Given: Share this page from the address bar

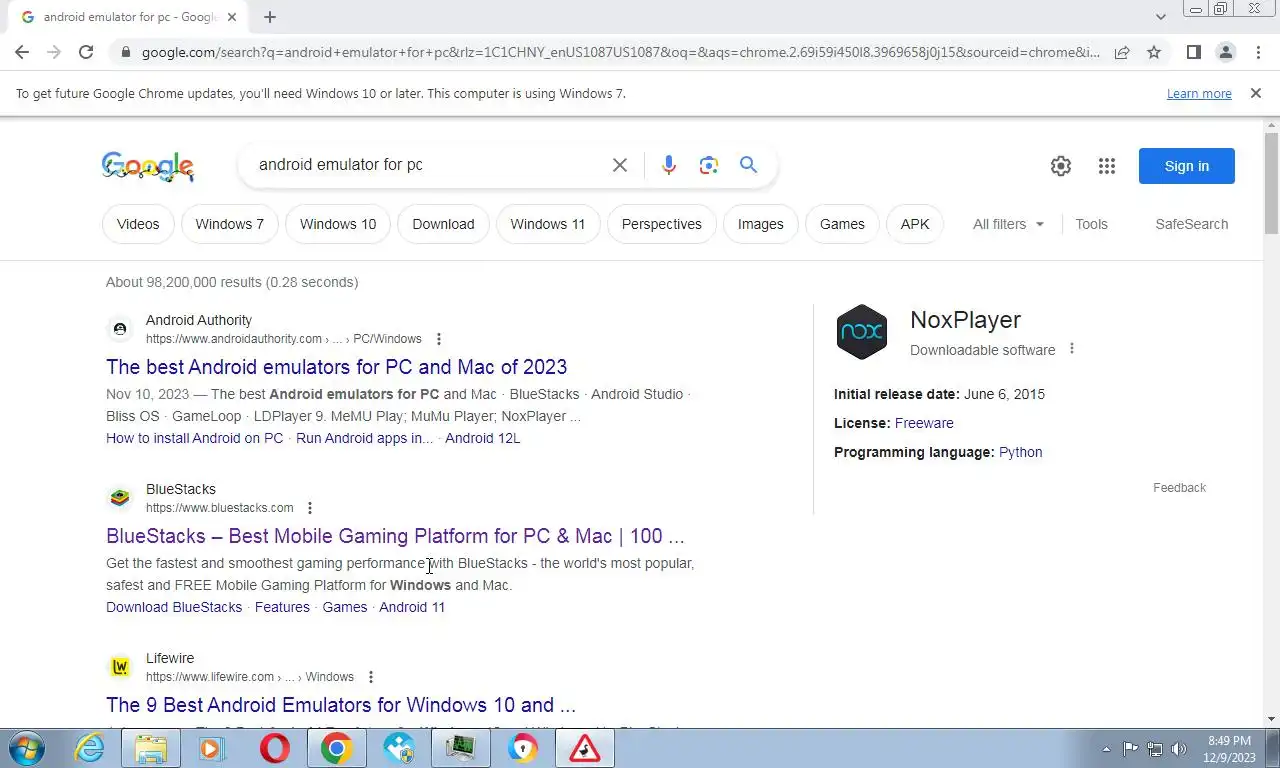Looking at the screenshot, I should pyautogui.click(x=1122, y=52).
